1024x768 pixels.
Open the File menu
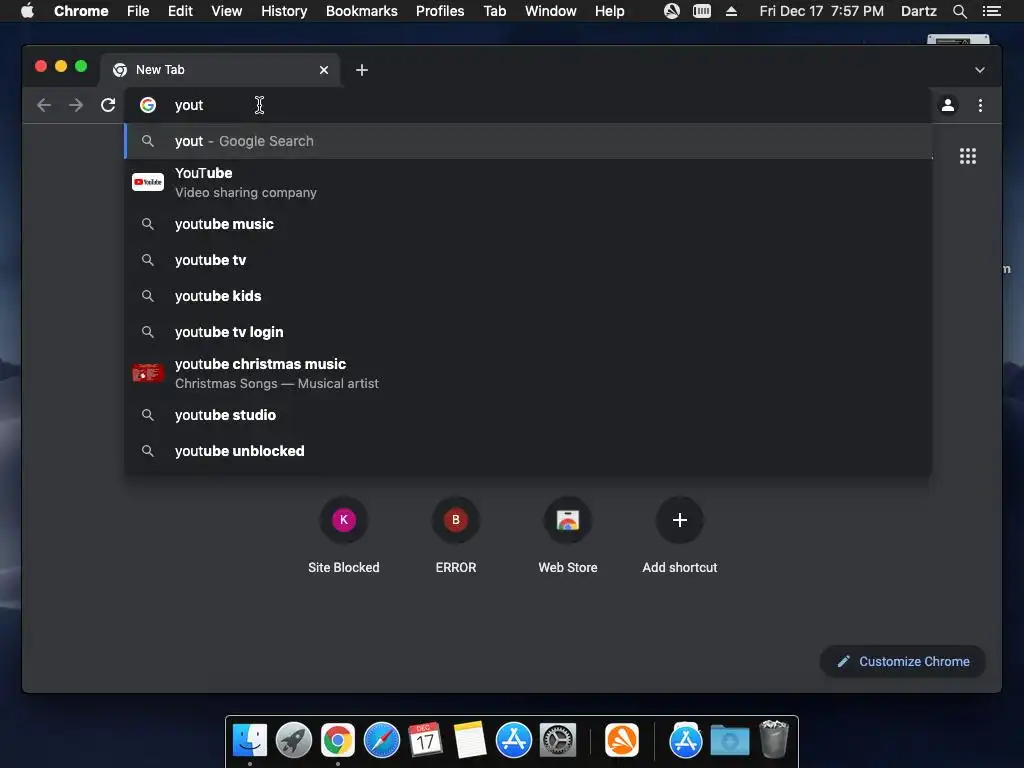pyautogui.click(x=138, y=11)
